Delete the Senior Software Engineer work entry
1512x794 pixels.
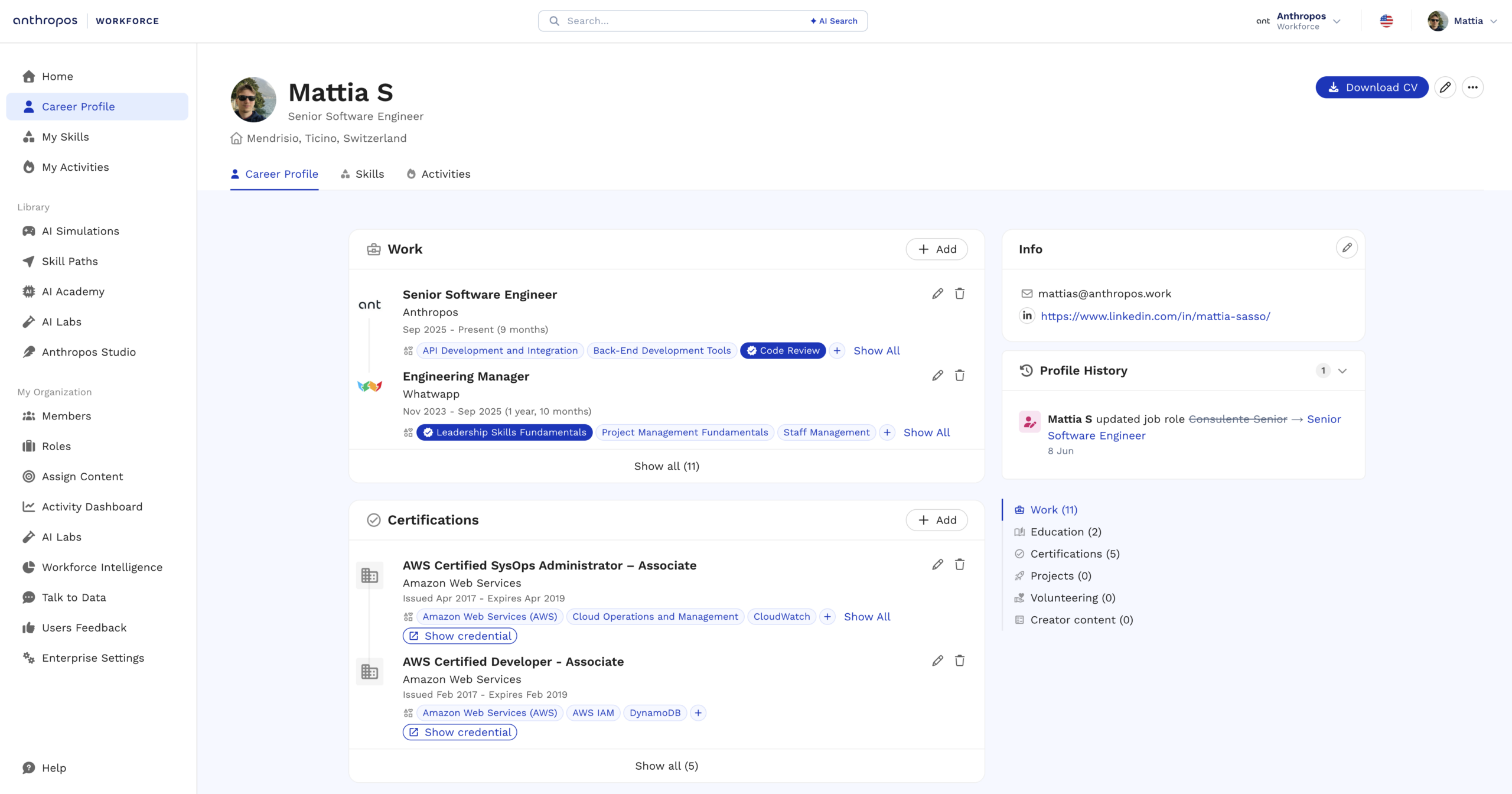pyautogui.click(x=960, y=294)
